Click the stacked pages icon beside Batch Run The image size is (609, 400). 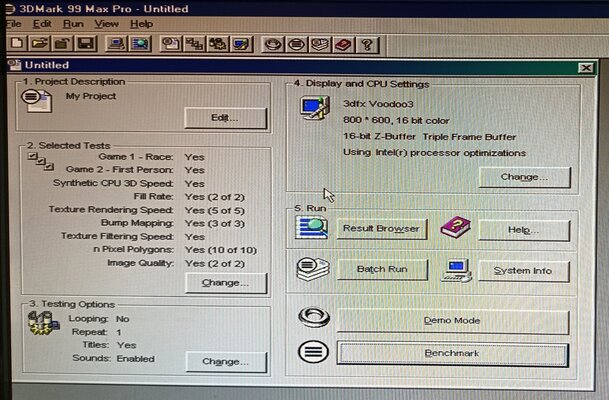point(312,270)
